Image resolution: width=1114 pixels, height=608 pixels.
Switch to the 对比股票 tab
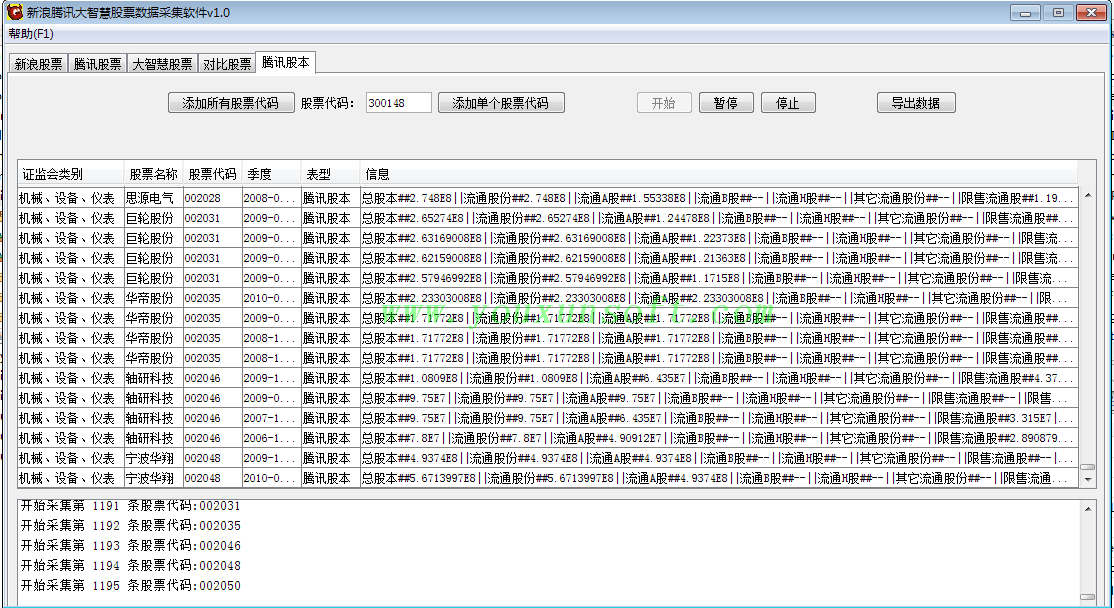pyautogui.click(x=227, y=64)
